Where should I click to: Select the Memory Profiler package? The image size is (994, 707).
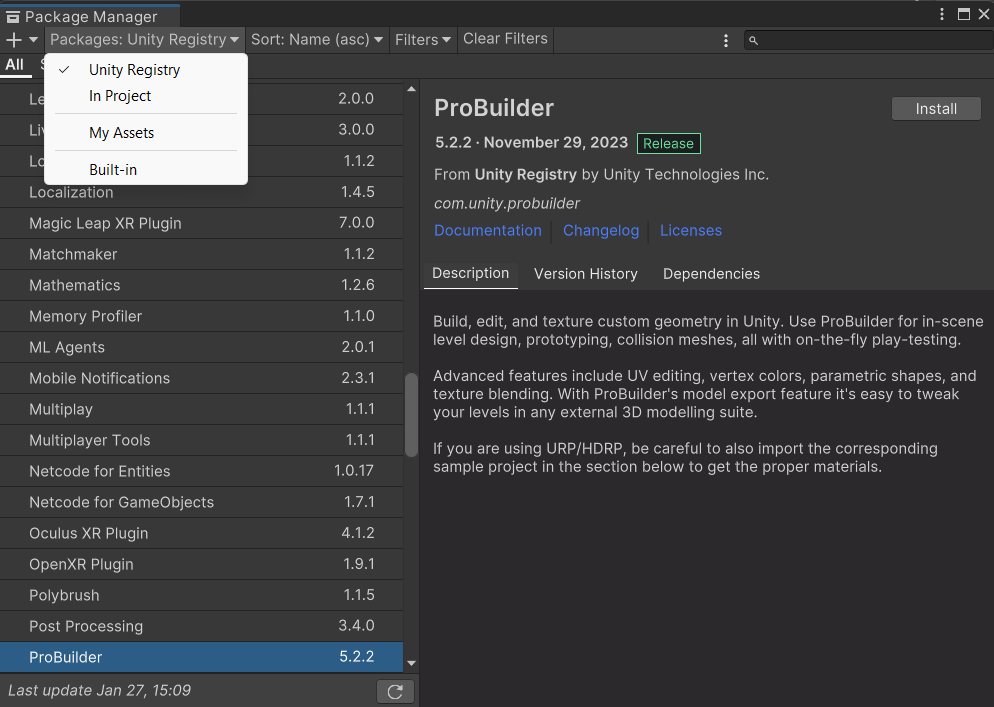(x=202, y=316)
